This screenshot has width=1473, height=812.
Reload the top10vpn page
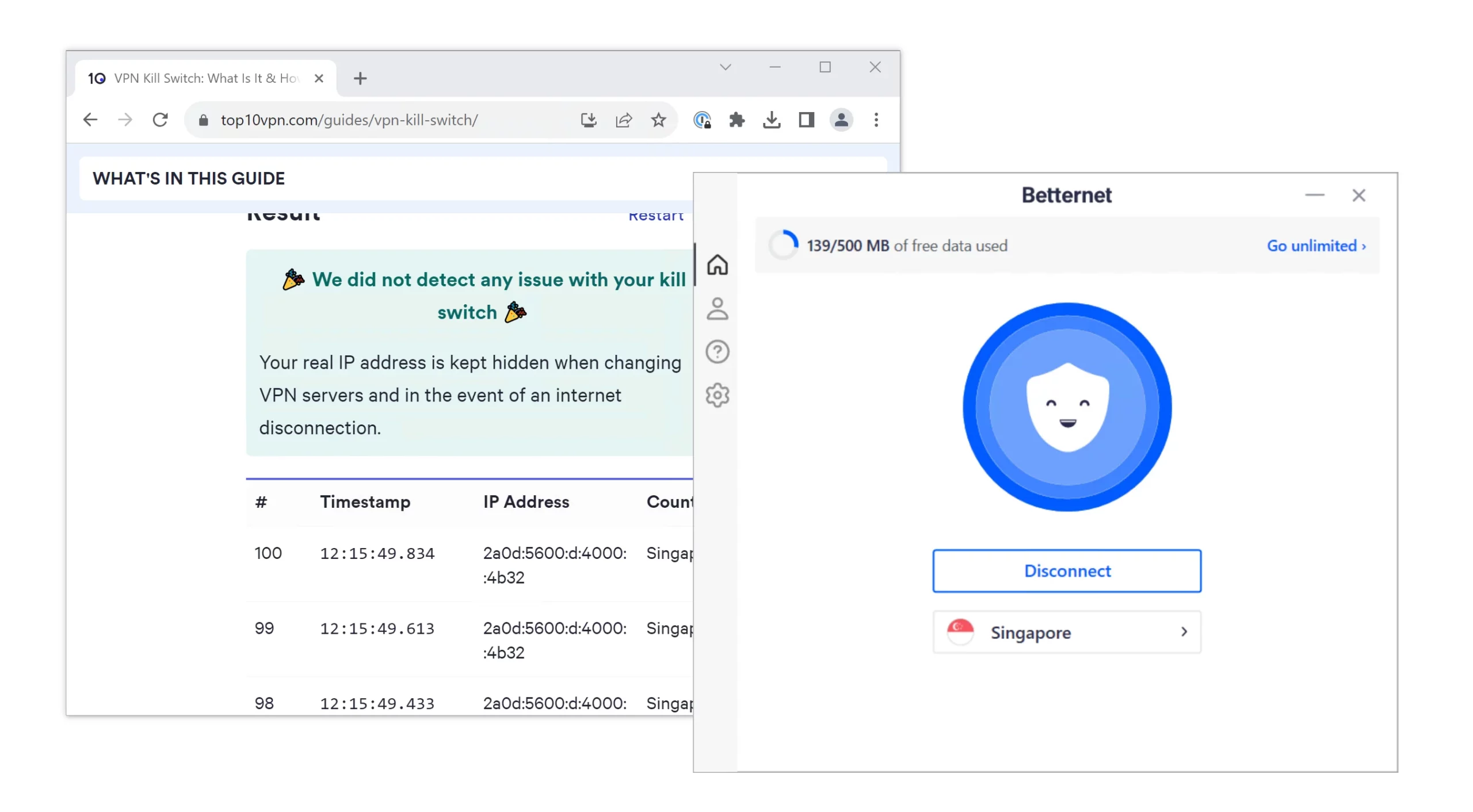click(x=160, y=120)
